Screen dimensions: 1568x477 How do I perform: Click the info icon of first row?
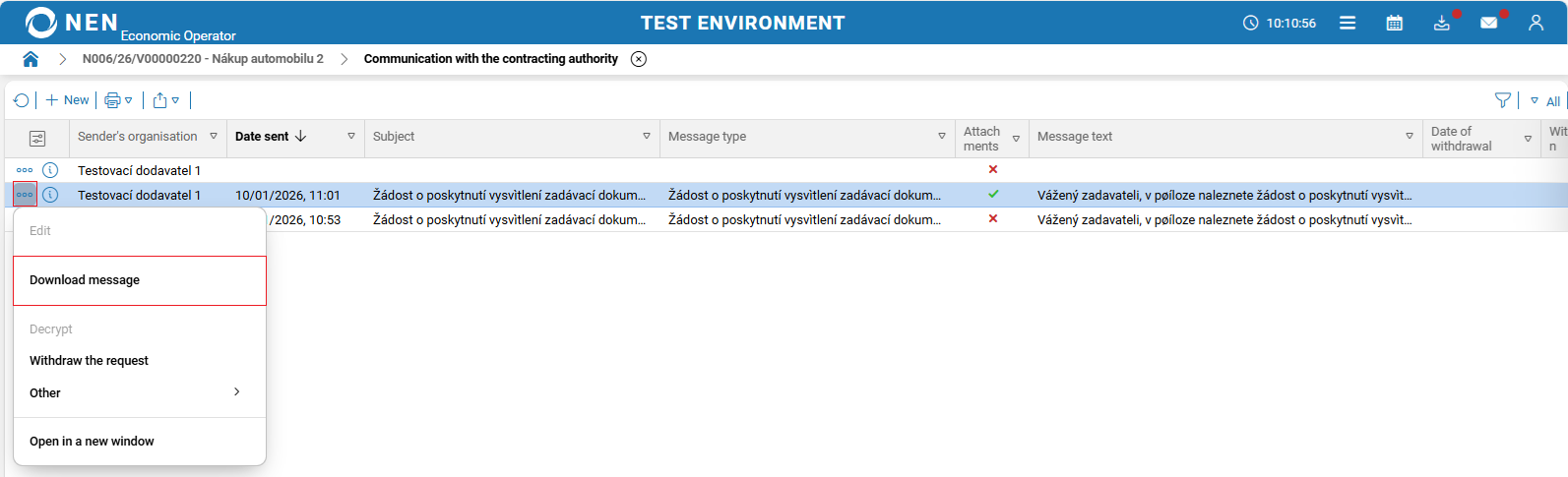click(50, 170)
